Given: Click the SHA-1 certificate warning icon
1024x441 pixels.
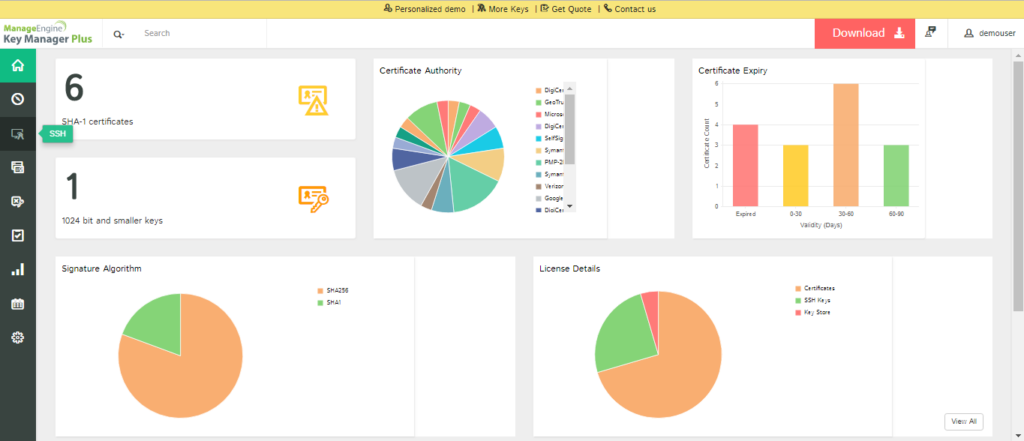Looking at the screenshot, I should point(313,100).
